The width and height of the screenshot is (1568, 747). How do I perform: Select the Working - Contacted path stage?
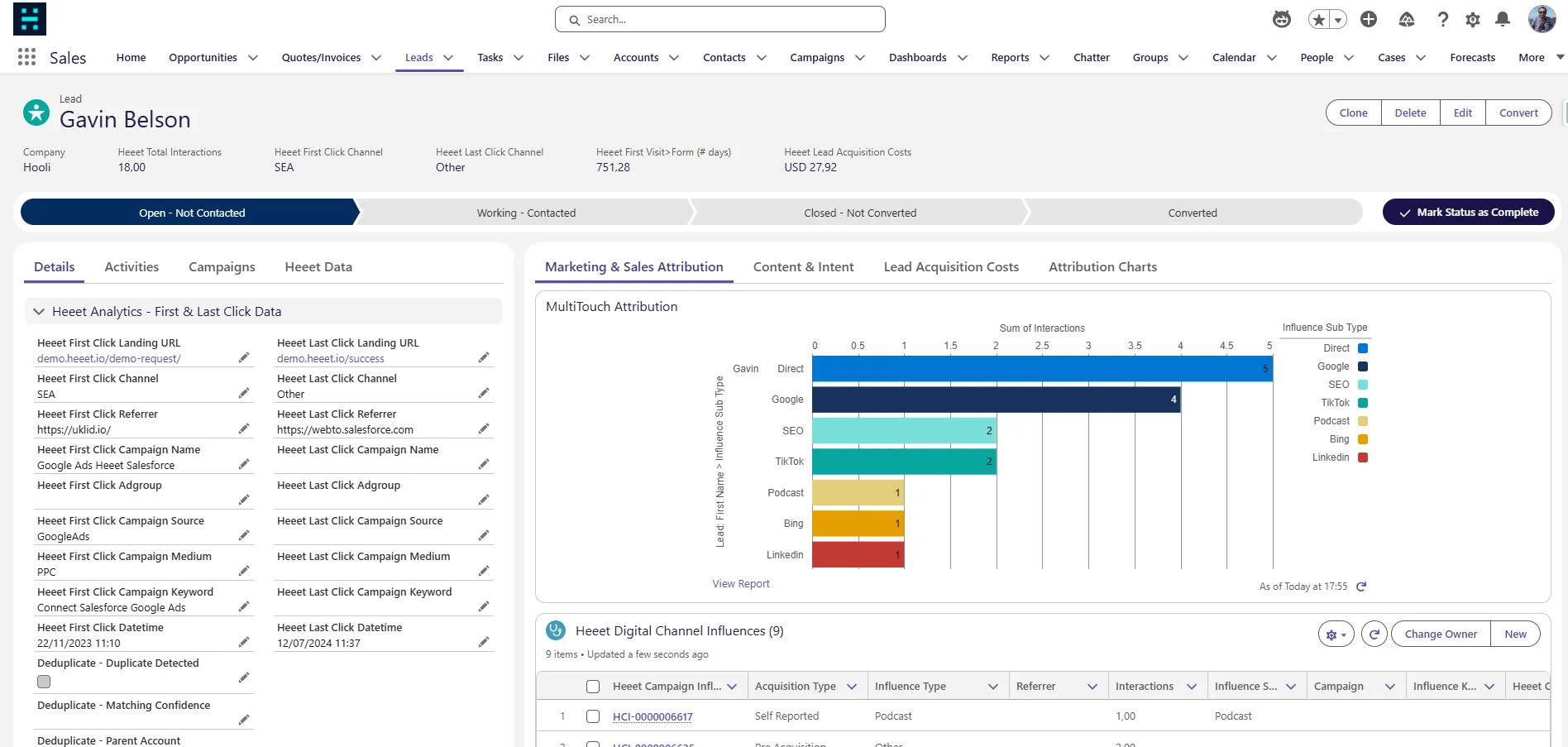(526, 213)
